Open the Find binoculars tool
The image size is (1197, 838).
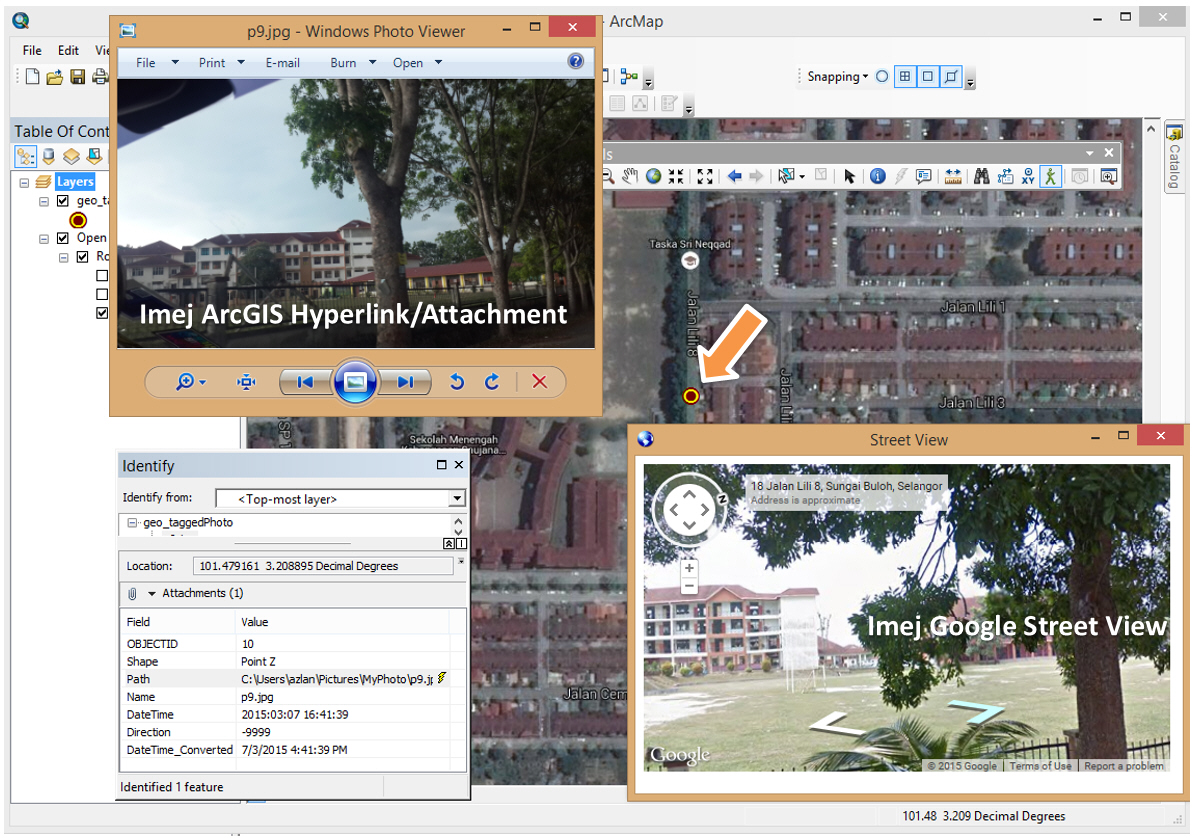point(982,176)
